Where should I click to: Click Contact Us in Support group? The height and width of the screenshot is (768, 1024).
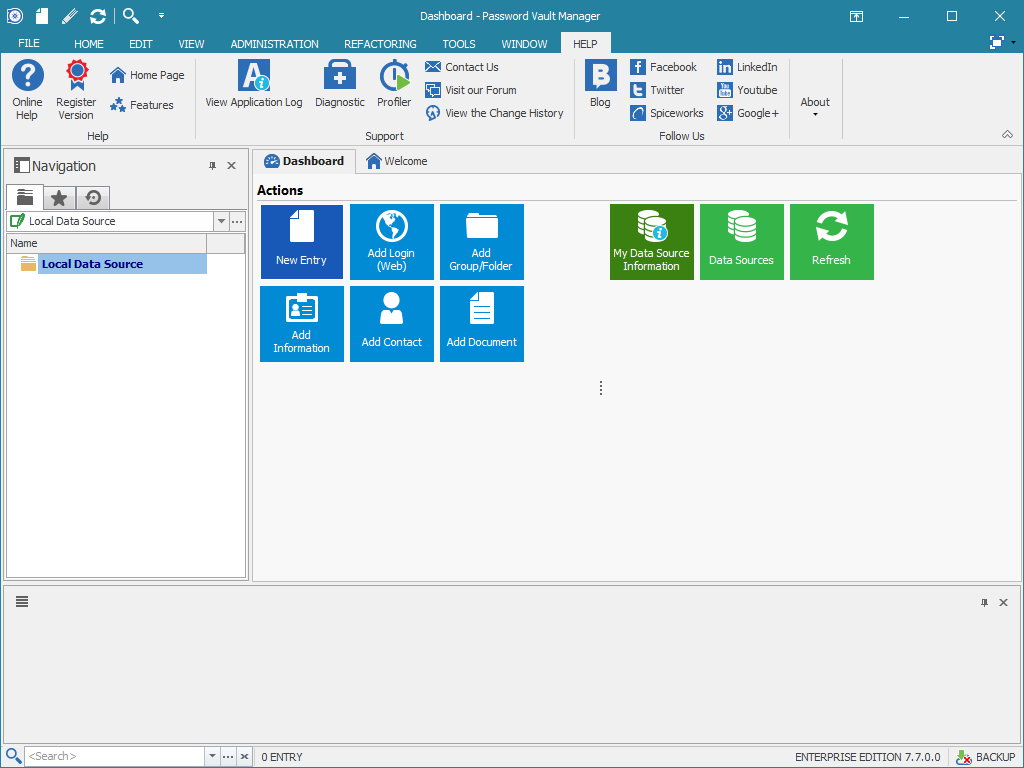[x=461, y=67]
